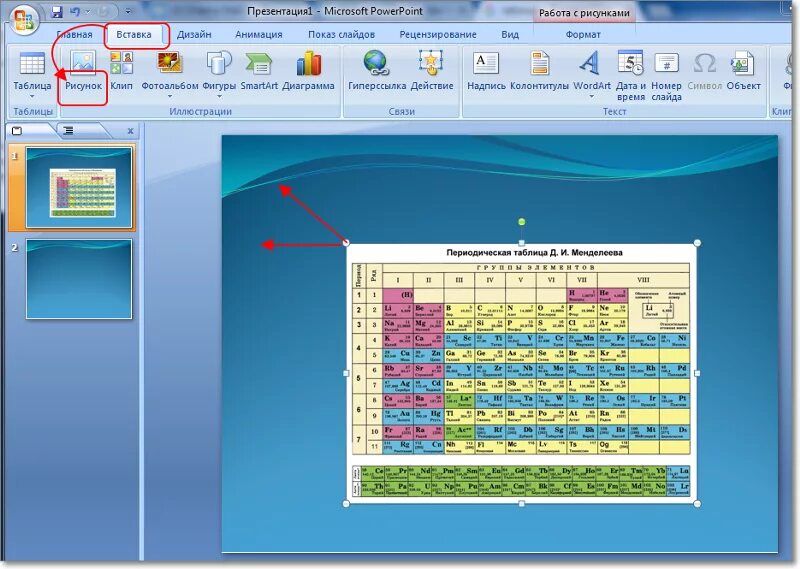
Task: Insert an object with Объект
Action: [743, 71]
